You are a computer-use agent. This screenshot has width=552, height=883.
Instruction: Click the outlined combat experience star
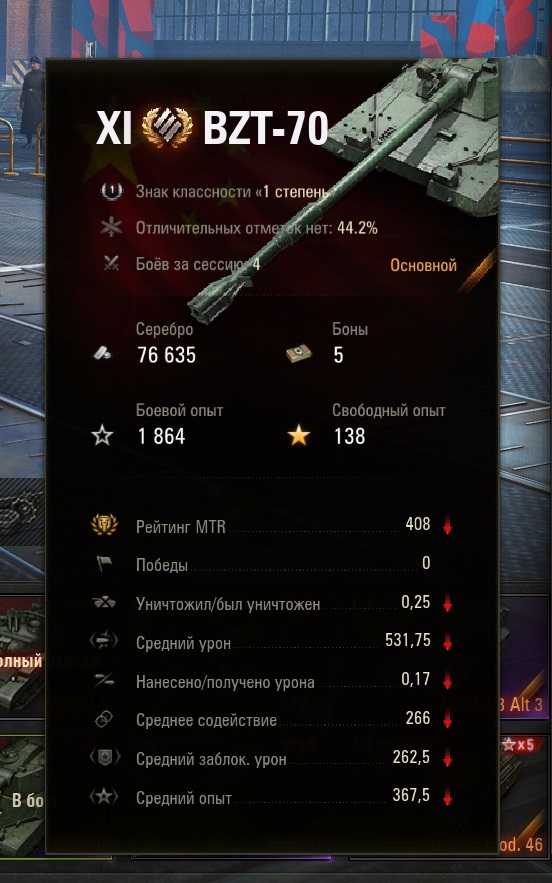pyautogui.click(x=103, y=436)
